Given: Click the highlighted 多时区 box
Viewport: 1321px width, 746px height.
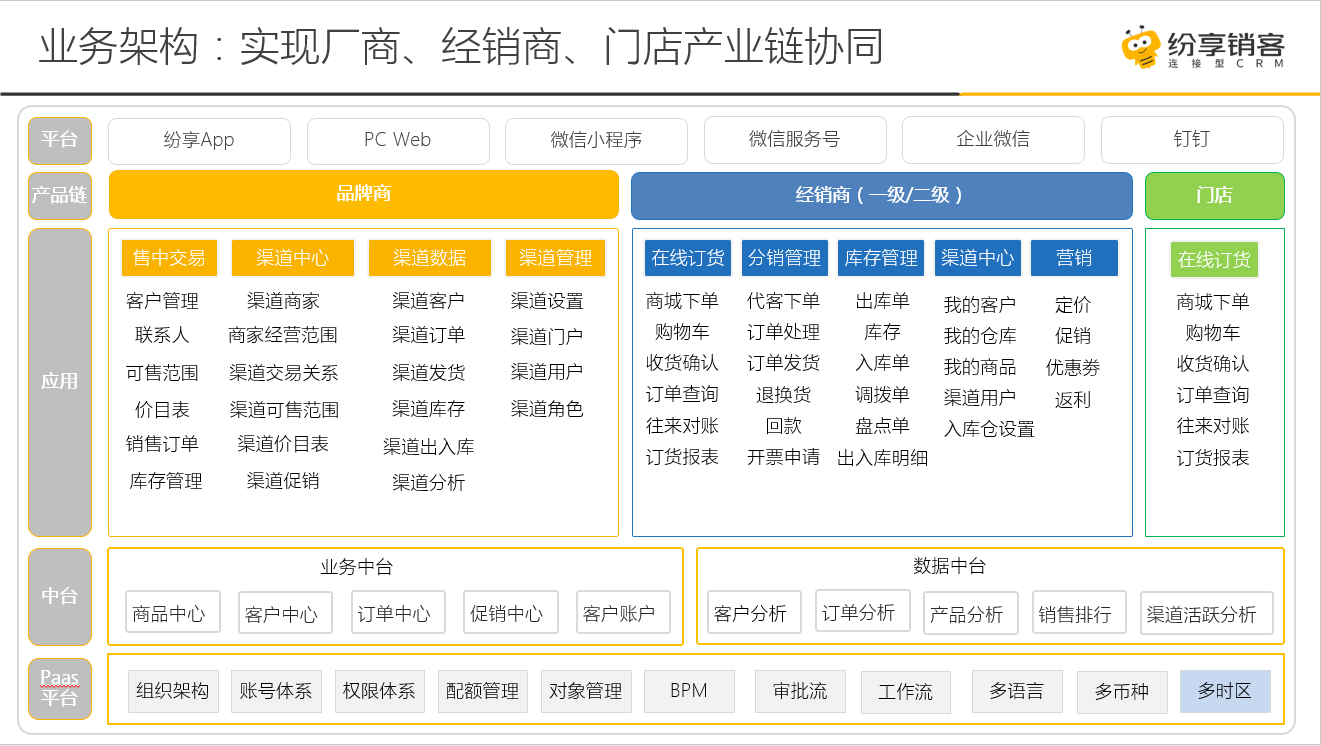Looking at the screenshot, I should click(x=1225, y=691).
